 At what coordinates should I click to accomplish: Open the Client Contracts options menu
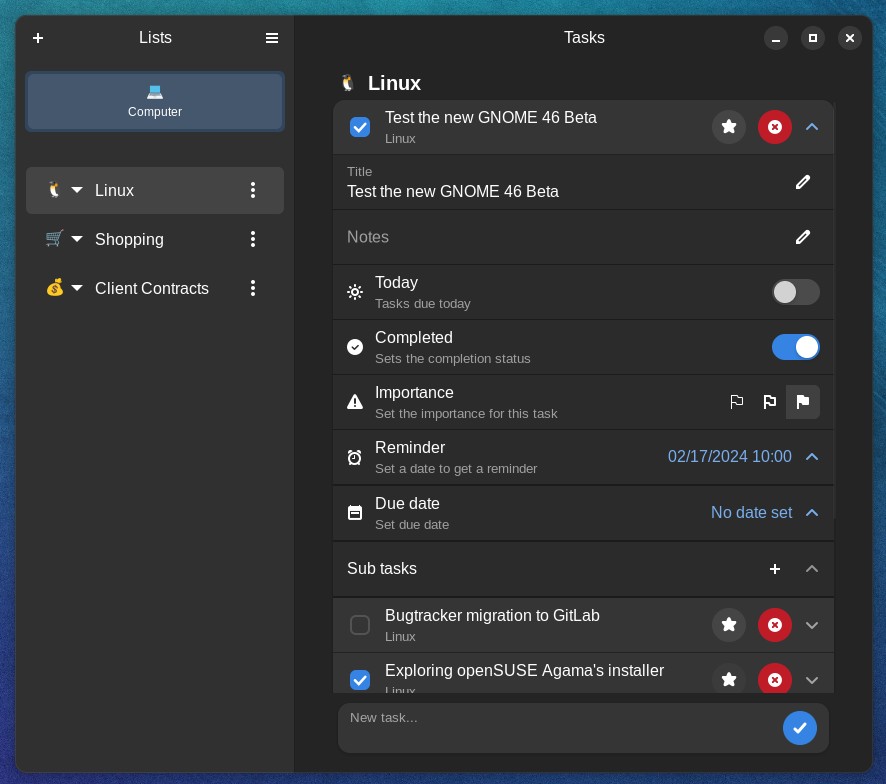click(x=253, y=288)
